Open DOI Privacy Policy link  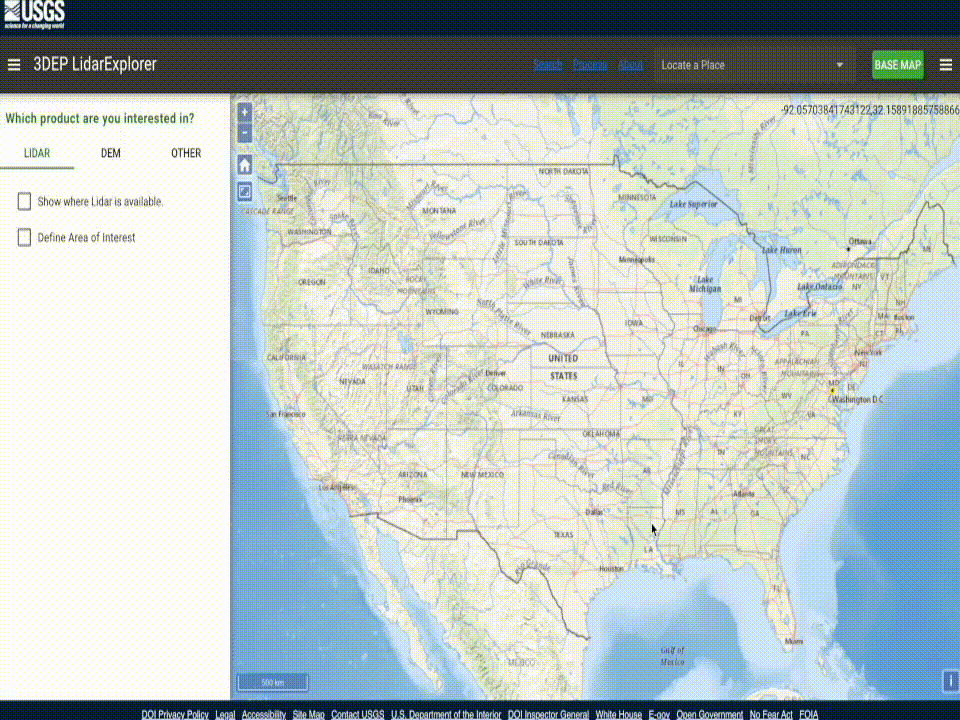pos(175,714)
